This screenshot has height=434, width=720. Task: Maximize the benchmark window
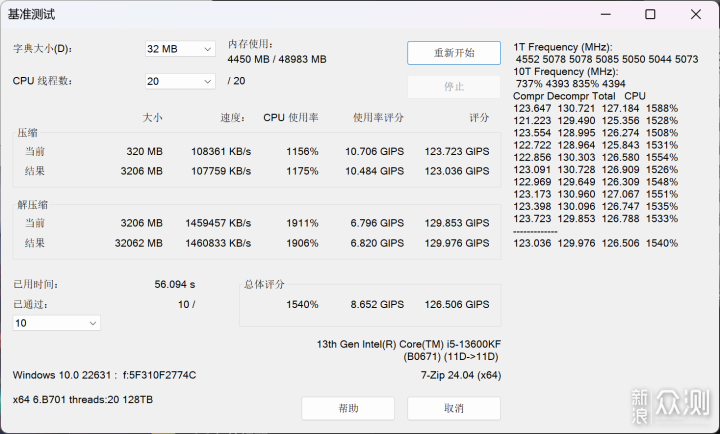tap(650, 14)
